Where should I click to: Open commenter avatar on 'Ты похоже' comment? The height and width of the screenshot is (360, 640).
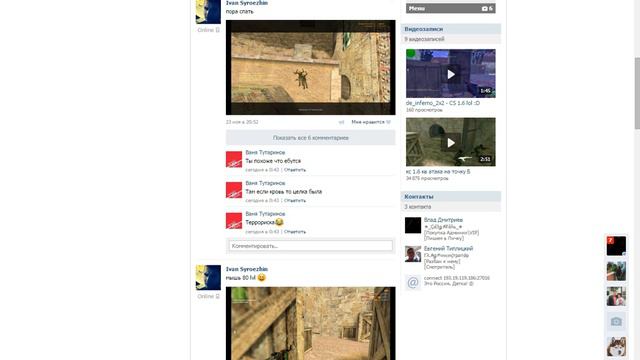234,159
